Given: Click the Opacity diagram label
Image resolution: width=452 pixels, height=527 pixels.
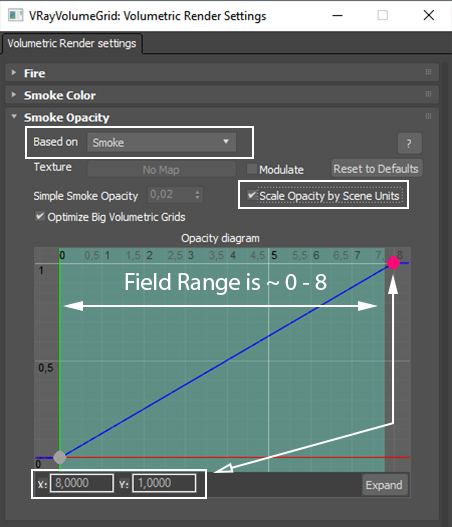Looking at the screenshot, I should pyautogui.click(x=220, y=238).
